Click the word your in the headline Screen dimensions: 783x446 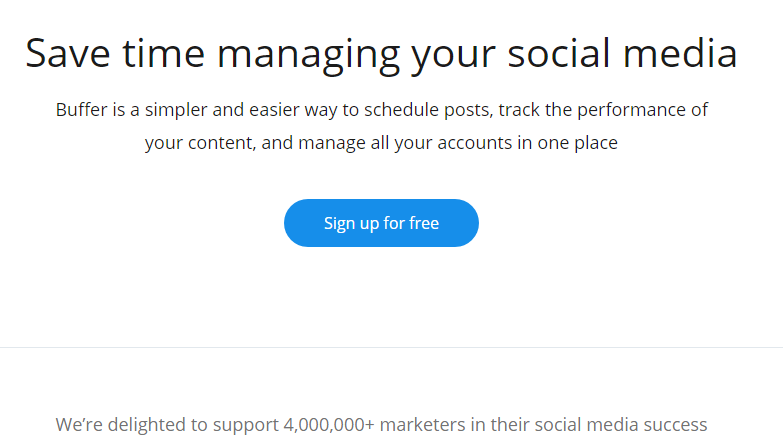453,58
